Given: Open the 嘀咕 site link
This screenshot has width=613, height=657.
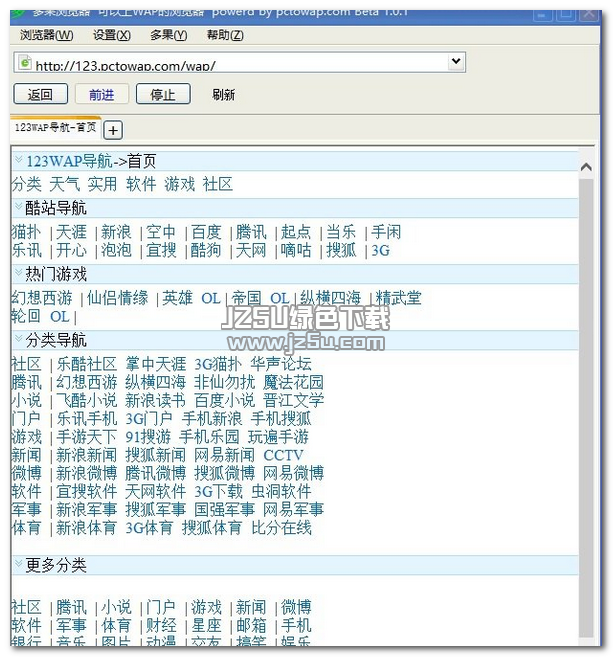Looking at the screenshot, I should (x=296, y=250).
